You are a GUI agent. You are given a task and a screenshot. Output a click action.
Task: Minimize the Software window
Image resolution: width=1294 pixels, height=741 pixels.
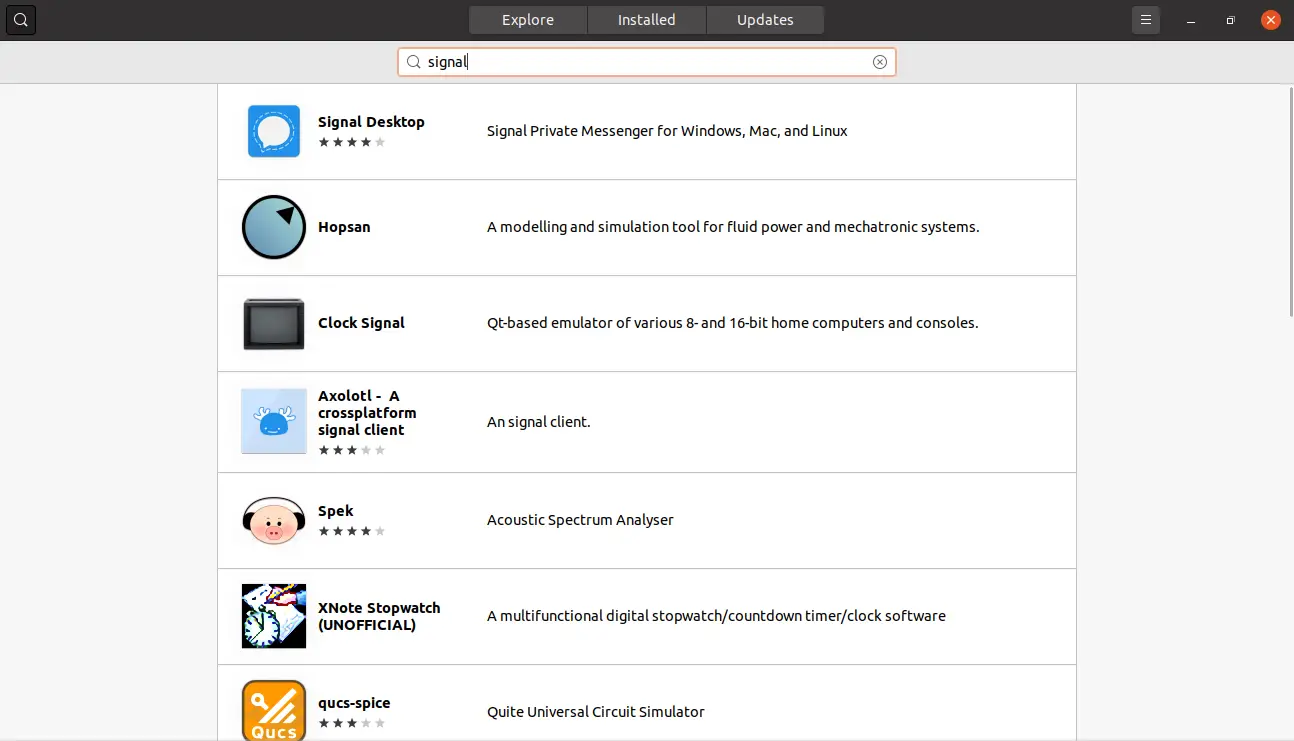tap(1191, 20)
